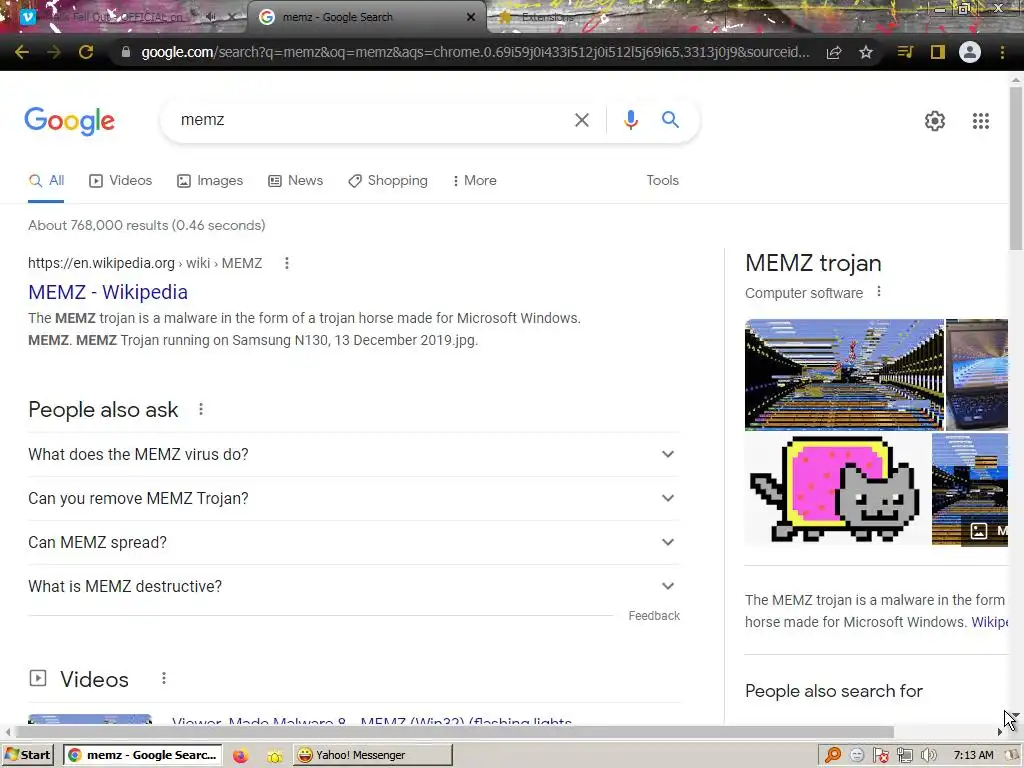Viewport: 1024px width, 768px height.
Task: Clear the search box with the X icon
Action: click(x=582, y=120)
